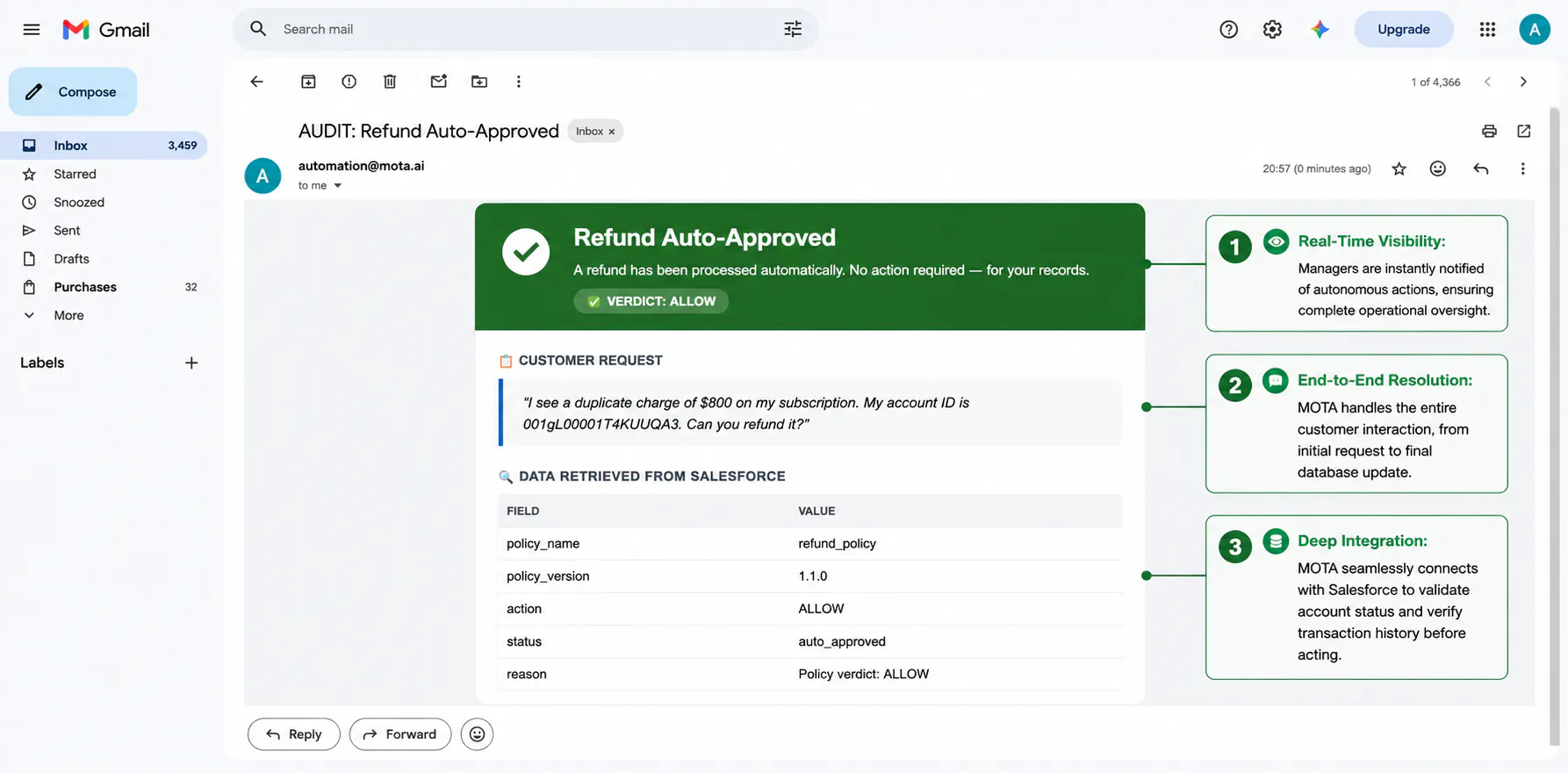Click the Forward button
The height and width of the screenshot is (773, 1568).
[400, 734]
